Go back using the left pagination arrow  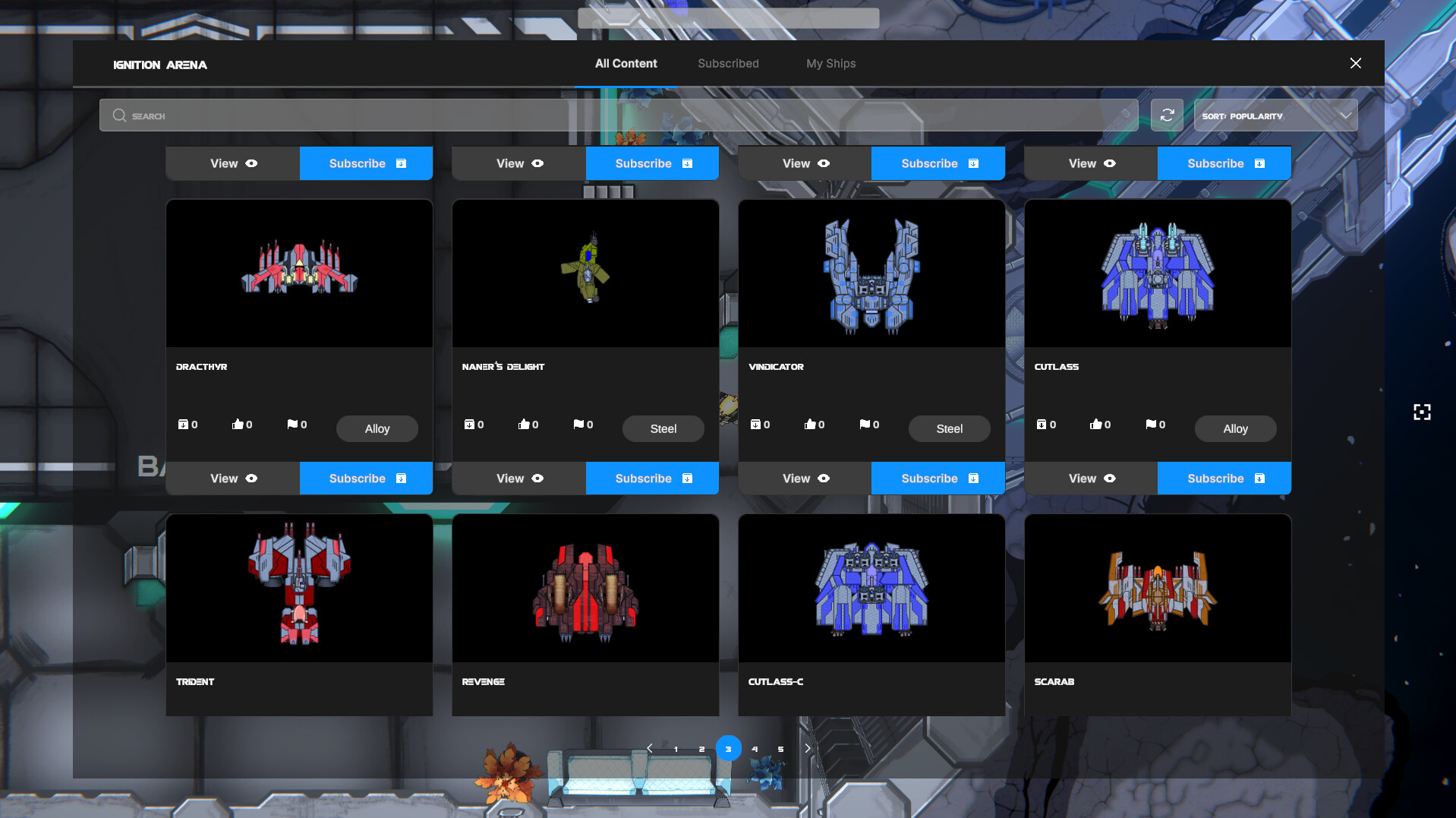tap(650, 748)
